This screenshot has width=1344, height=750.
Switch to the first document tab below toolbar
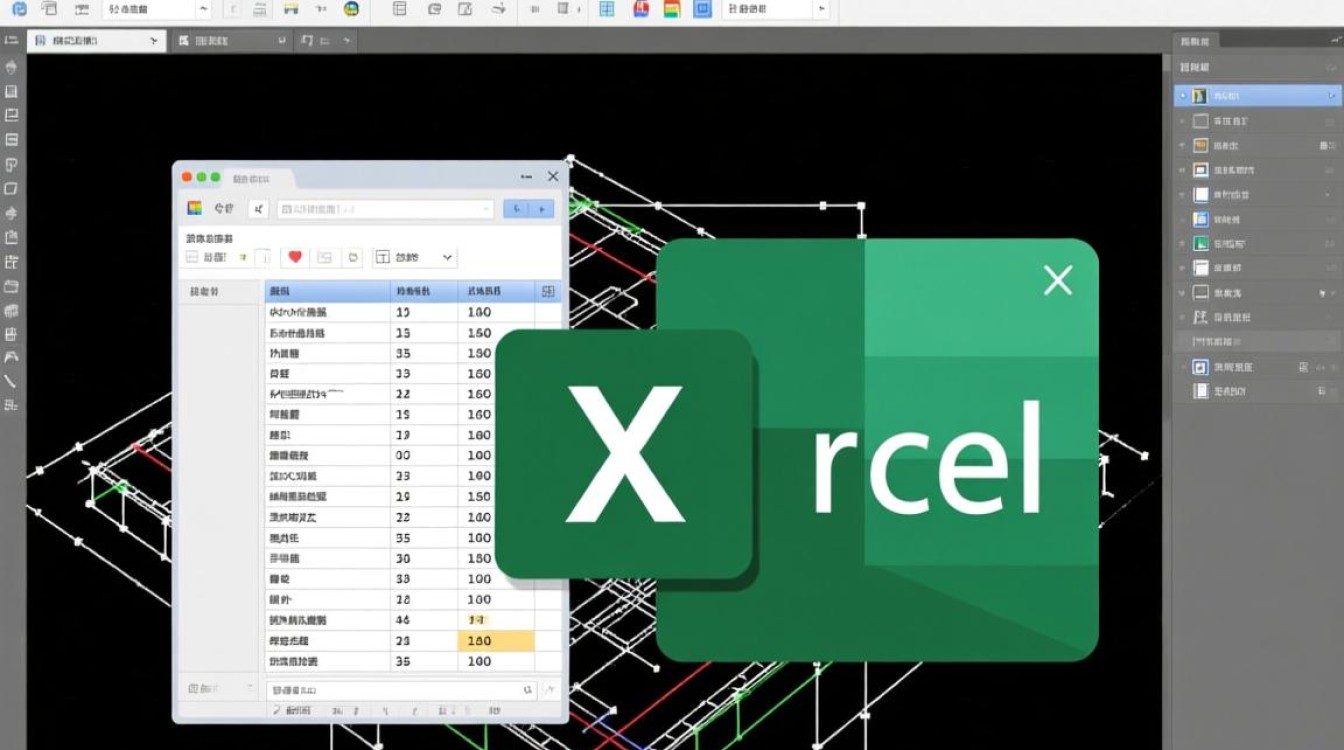tap(95, 41)
